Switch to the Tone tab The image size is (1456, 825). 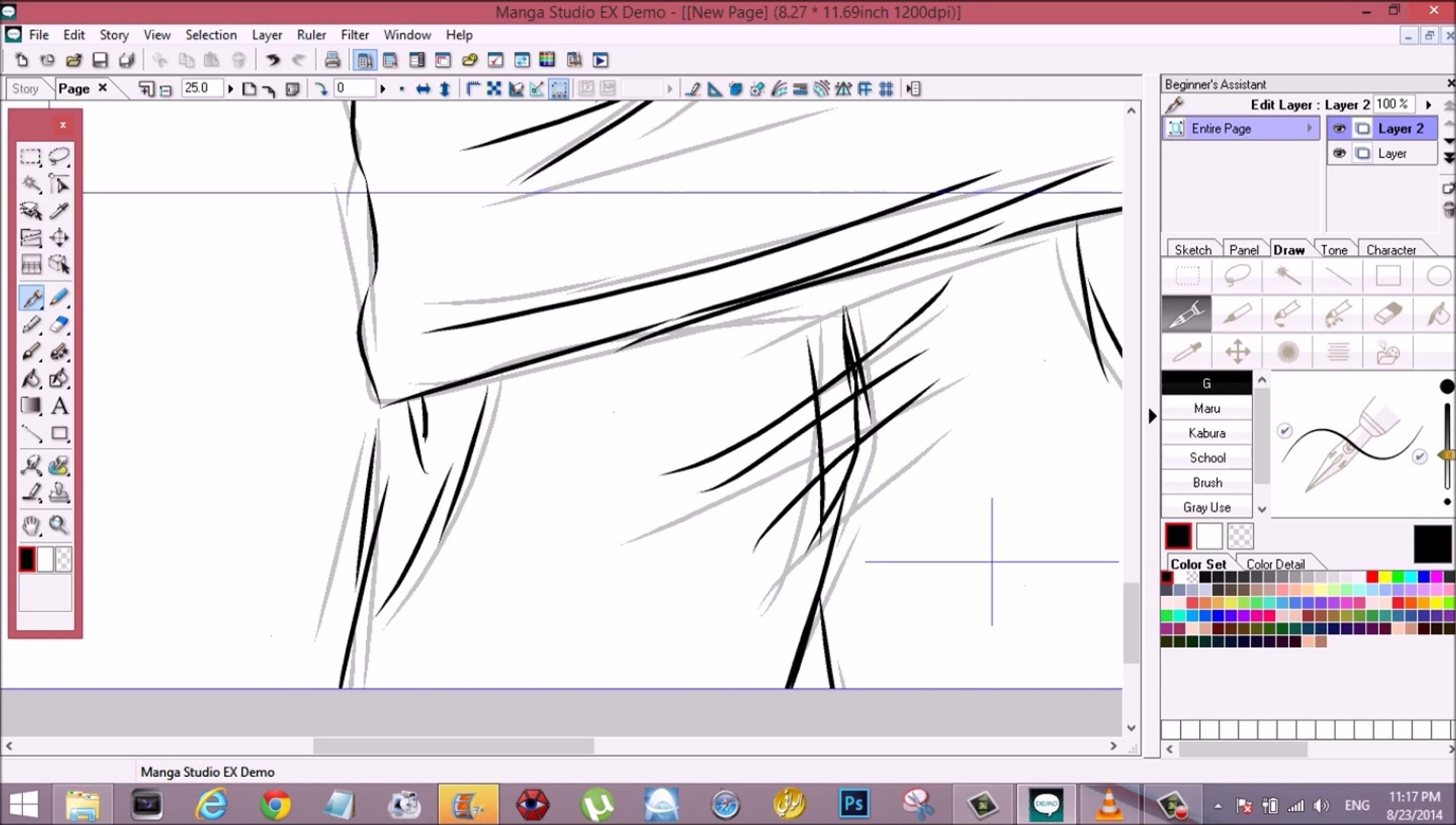tap(1334, 249)
